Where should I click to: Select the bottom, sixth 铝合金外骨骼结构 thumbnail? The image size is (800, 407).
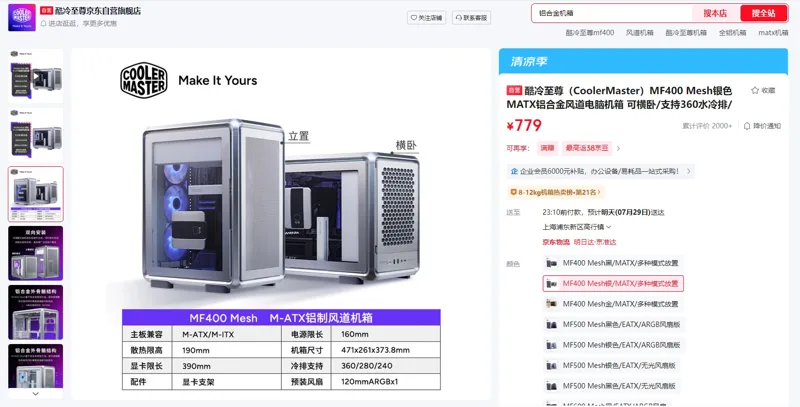click(36, 366)
